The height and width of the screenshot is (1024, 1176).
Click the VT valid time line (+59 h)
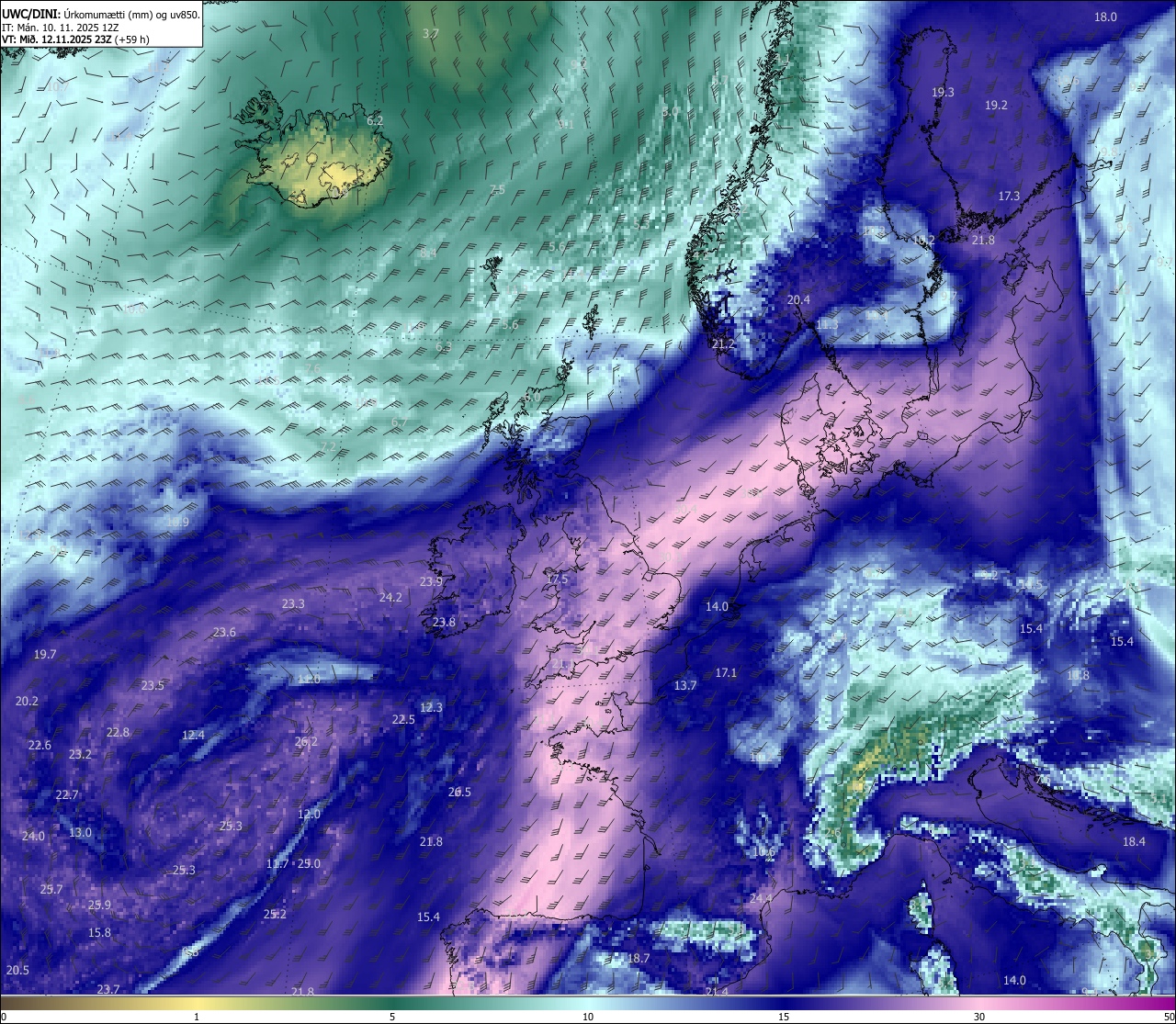[x=75, y=39]
